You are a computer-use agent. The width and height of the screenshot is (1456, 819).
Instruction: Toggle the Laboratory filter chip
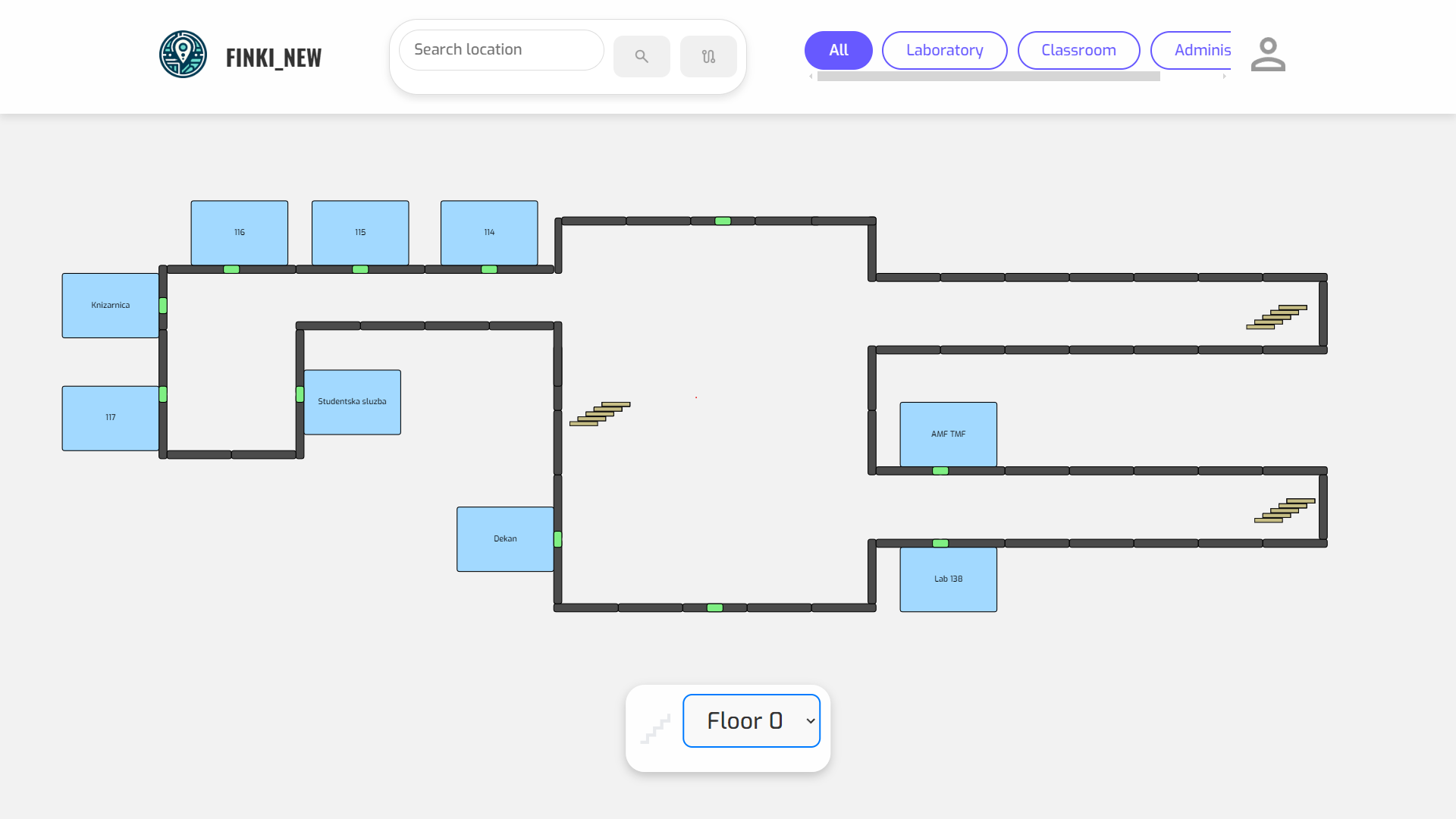coord(944,50)
